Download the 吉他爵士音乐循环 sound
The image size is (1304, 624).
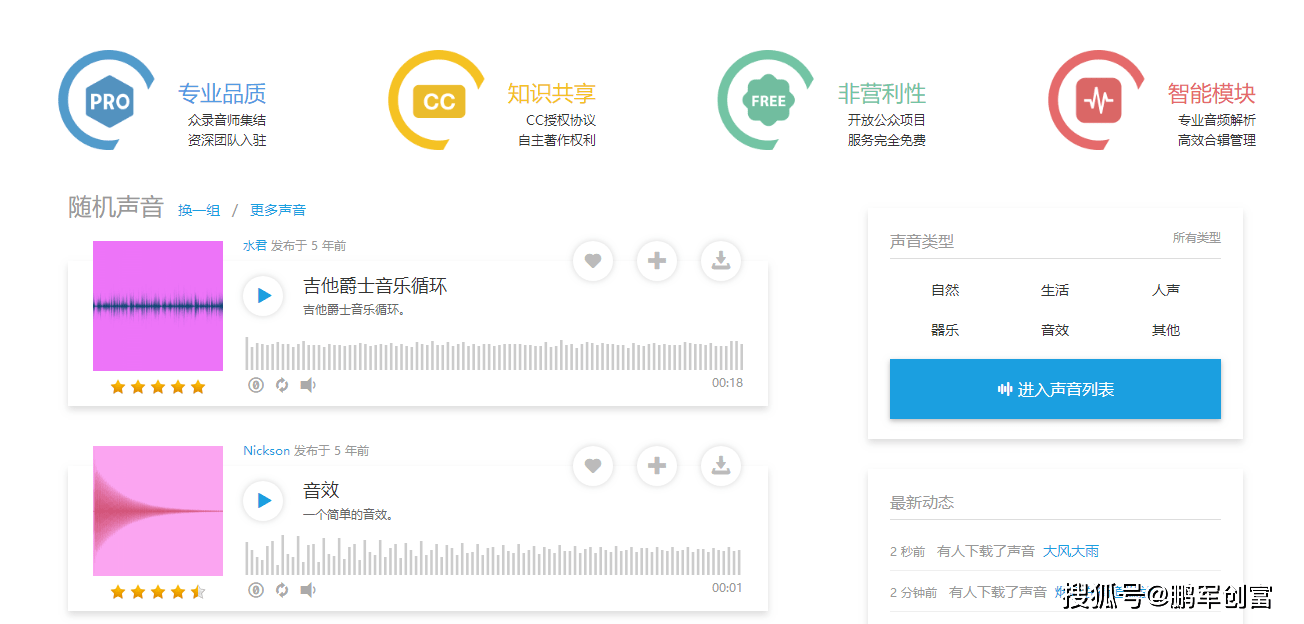click(721, 261)
